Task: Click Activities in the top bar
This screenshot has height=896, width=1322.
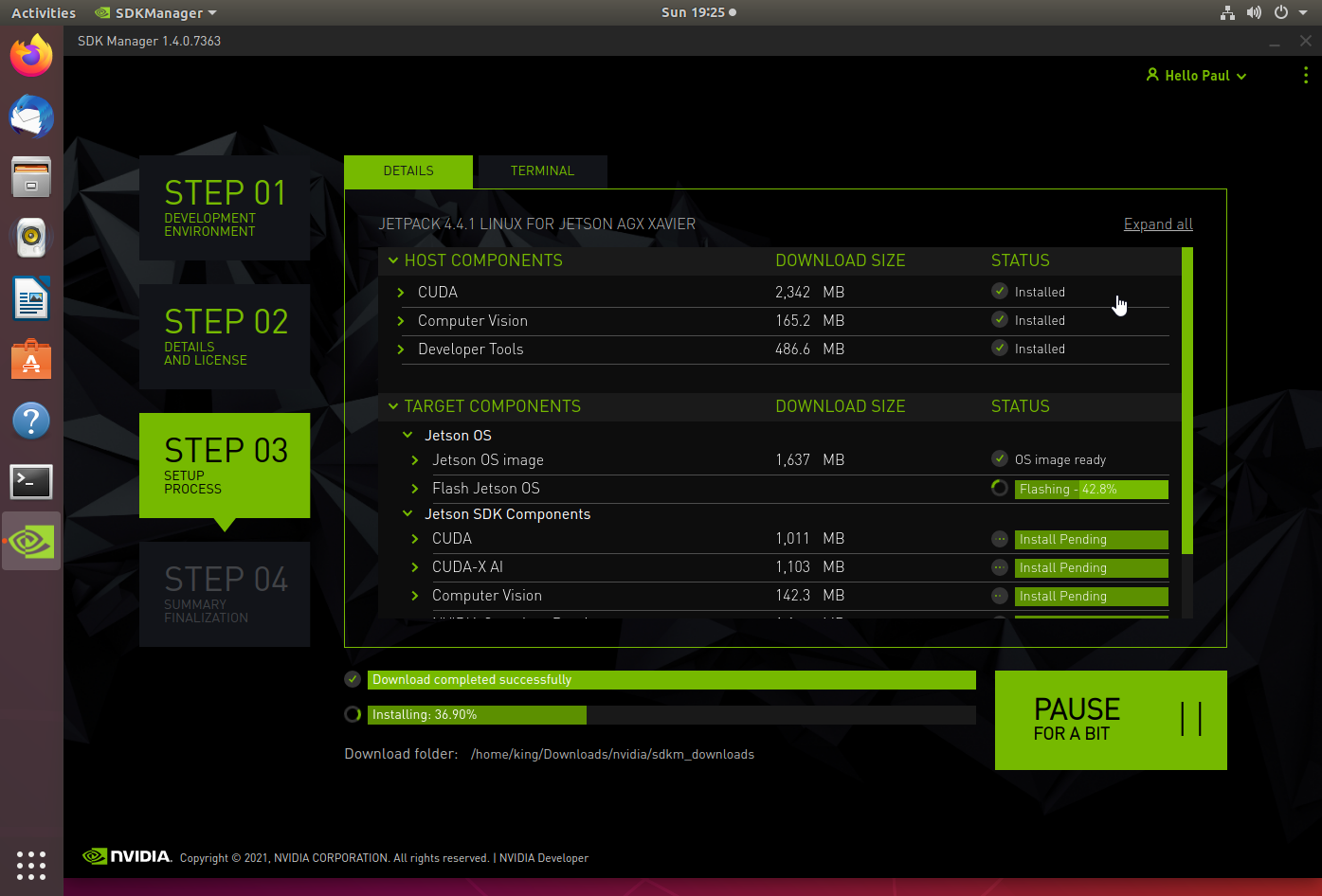Action: pyautogui.click(x=44, y=12)
